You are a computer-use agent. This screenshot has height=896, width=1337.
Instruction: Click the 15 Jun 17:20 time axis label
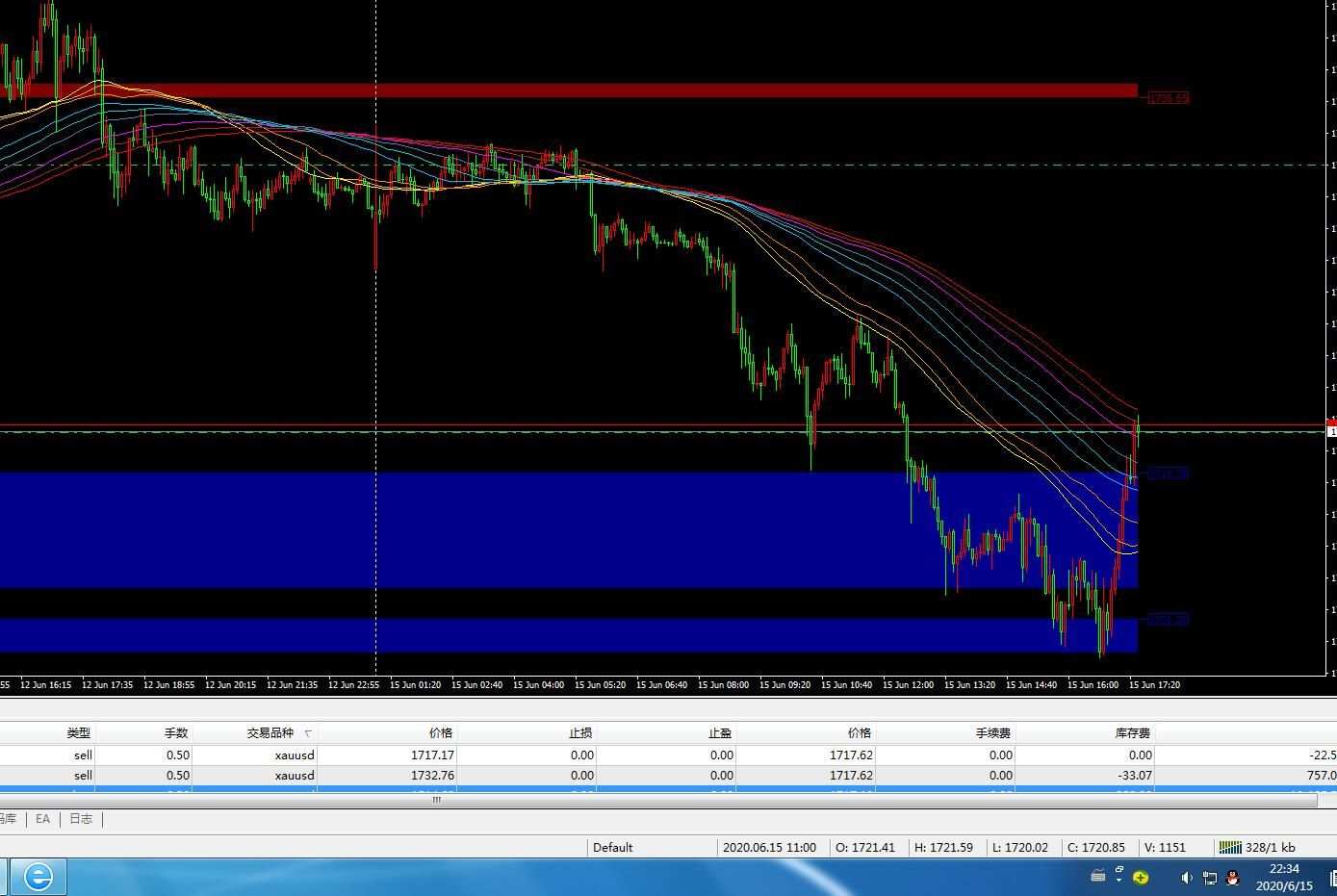[1154, 685]
